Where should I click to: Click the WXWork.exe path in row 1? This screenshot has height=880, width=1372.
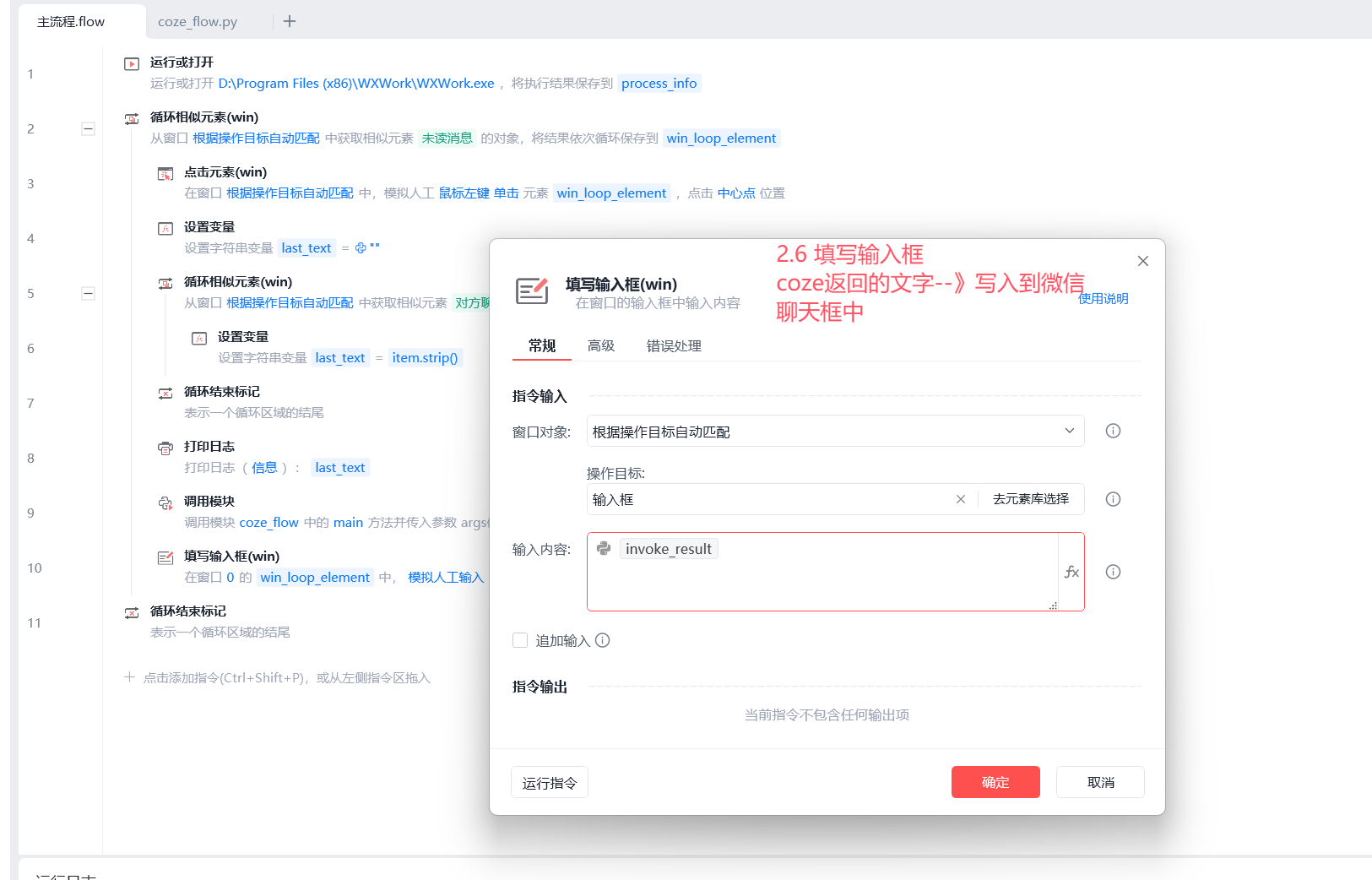[x=356, y=83]
